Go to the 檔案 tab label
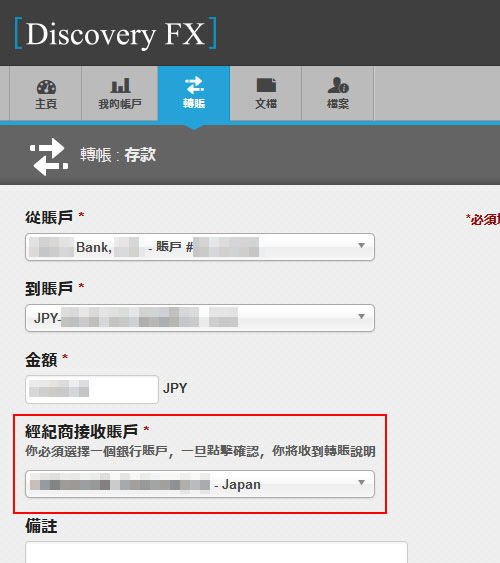The image size is (500, 563). coord(338,104)
